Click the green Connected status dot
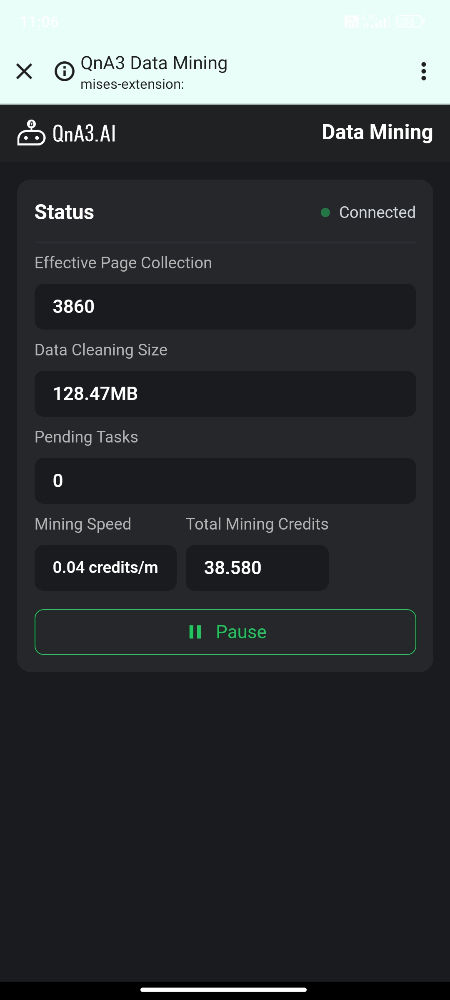Viewport: 450px width, 1000px height. click(325, 212)
